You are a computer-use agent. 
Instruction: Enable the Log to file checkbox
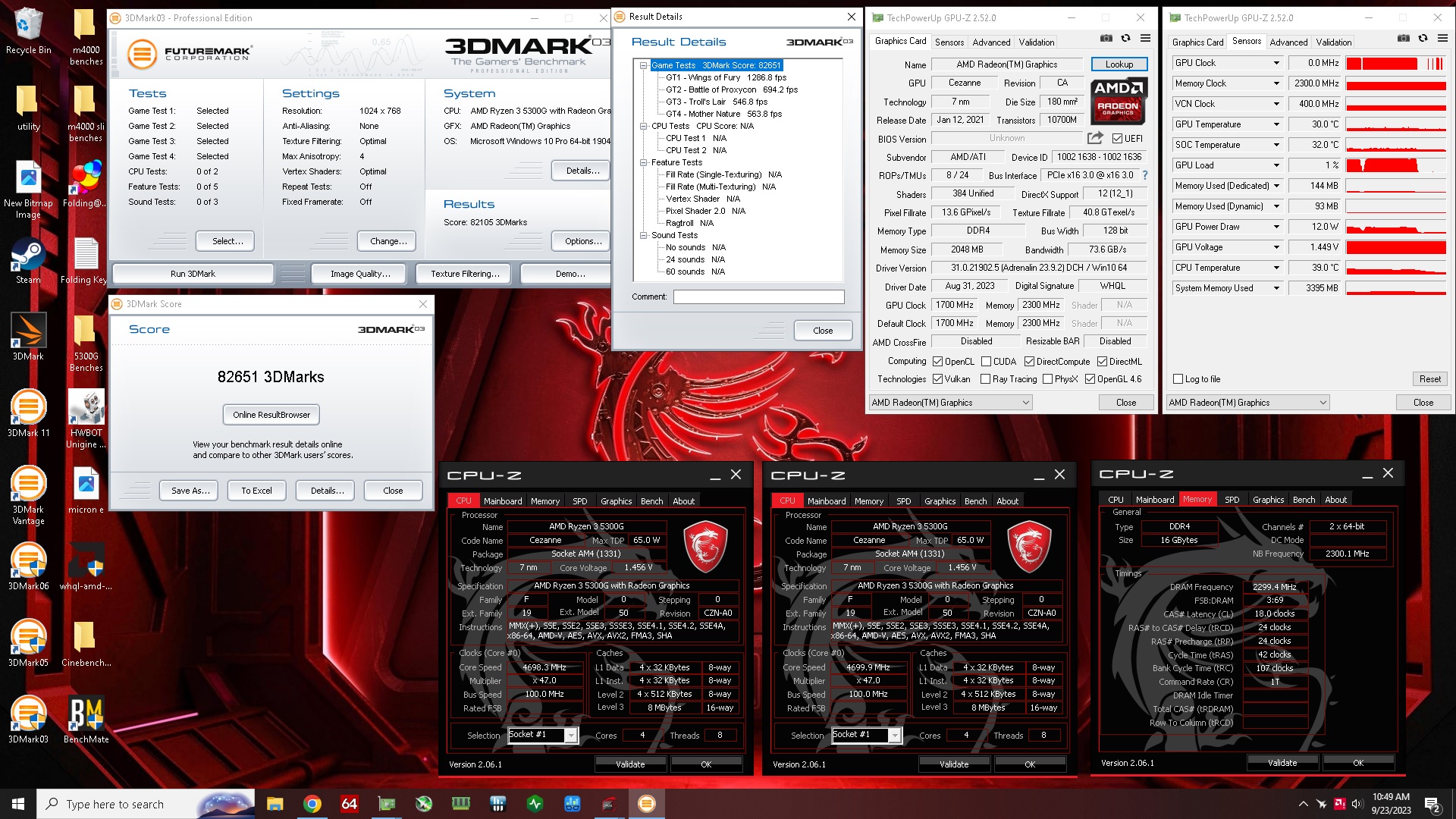pos(1178,379)
